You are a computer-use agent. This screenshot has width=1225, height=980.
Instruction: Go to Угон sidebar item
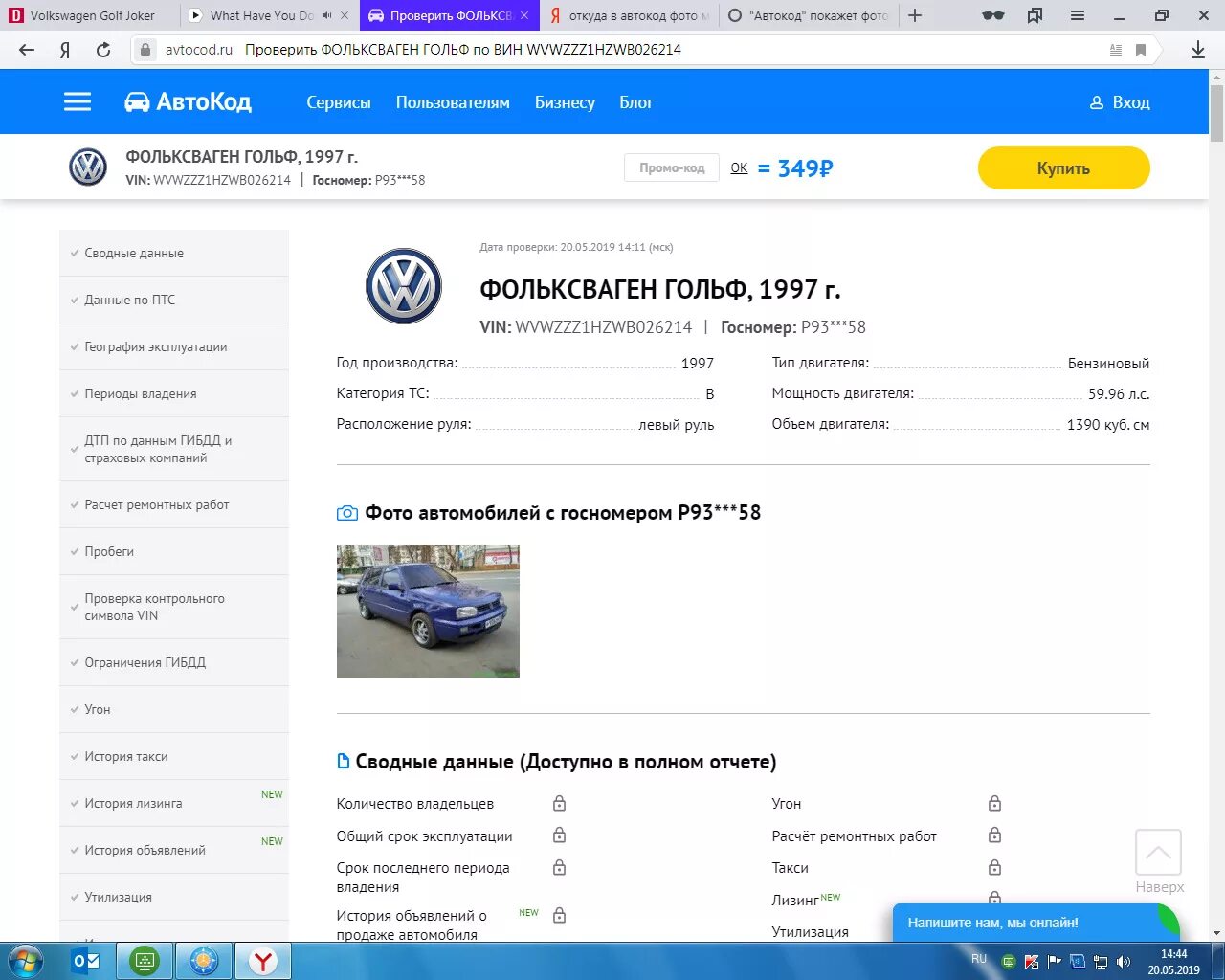[173, 709]
